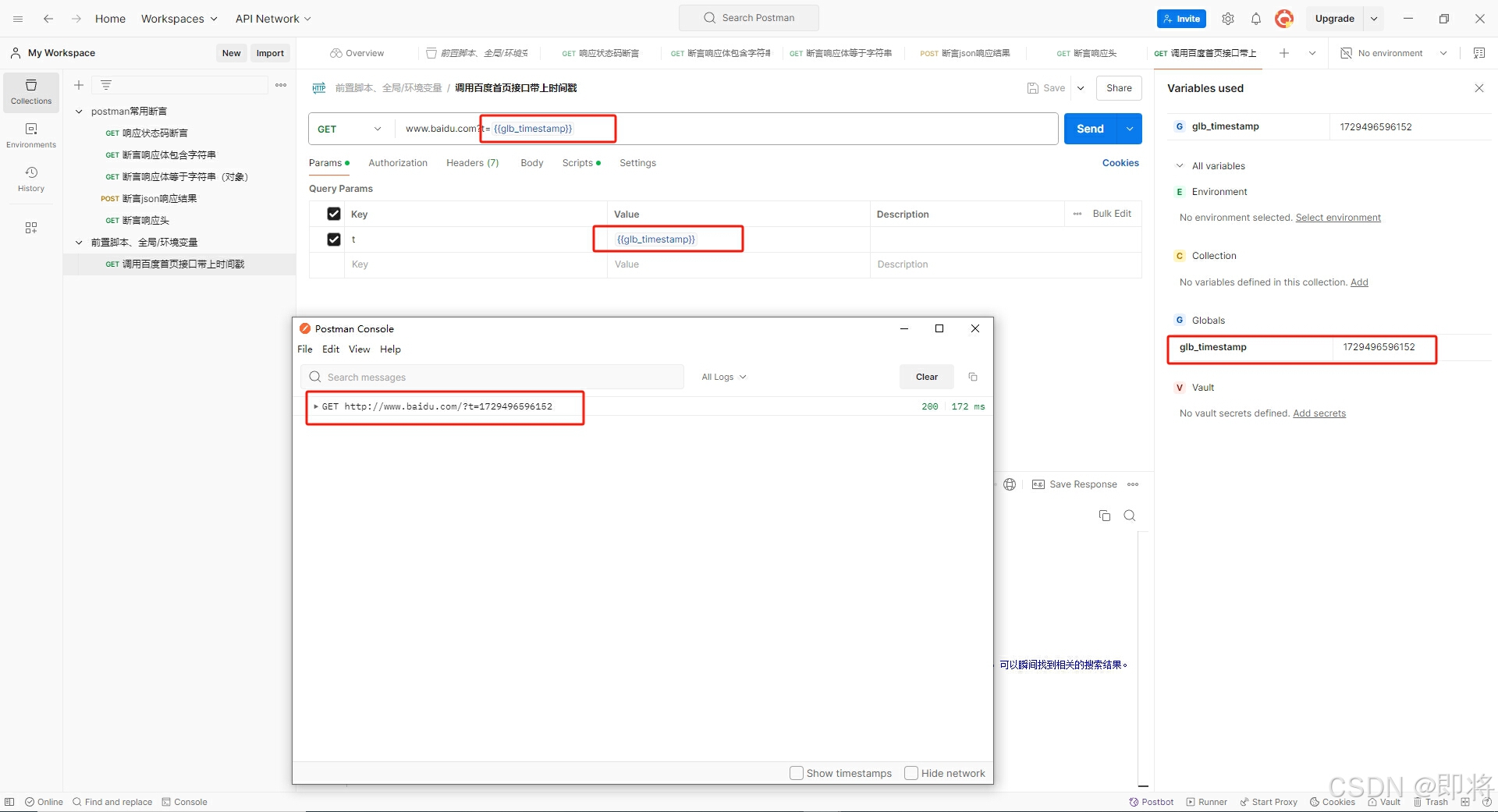Enable Hide network in console
This screenshot has width=1498, height=812.
coord(911,773)
